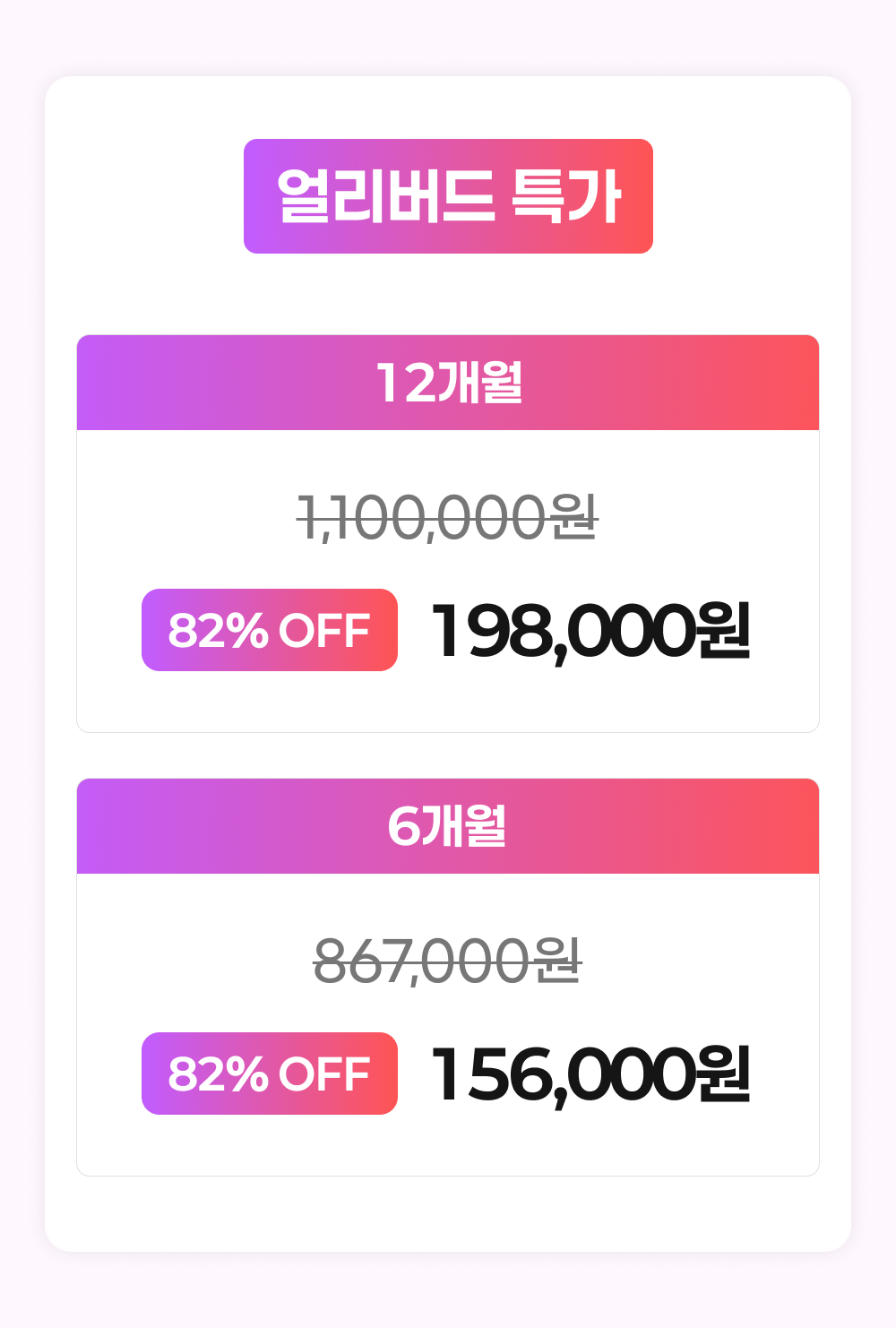Screen dimensions: 896x1328
Task: Click the OFF text in the 12개월 badge
Action: (x=324, y=630)
